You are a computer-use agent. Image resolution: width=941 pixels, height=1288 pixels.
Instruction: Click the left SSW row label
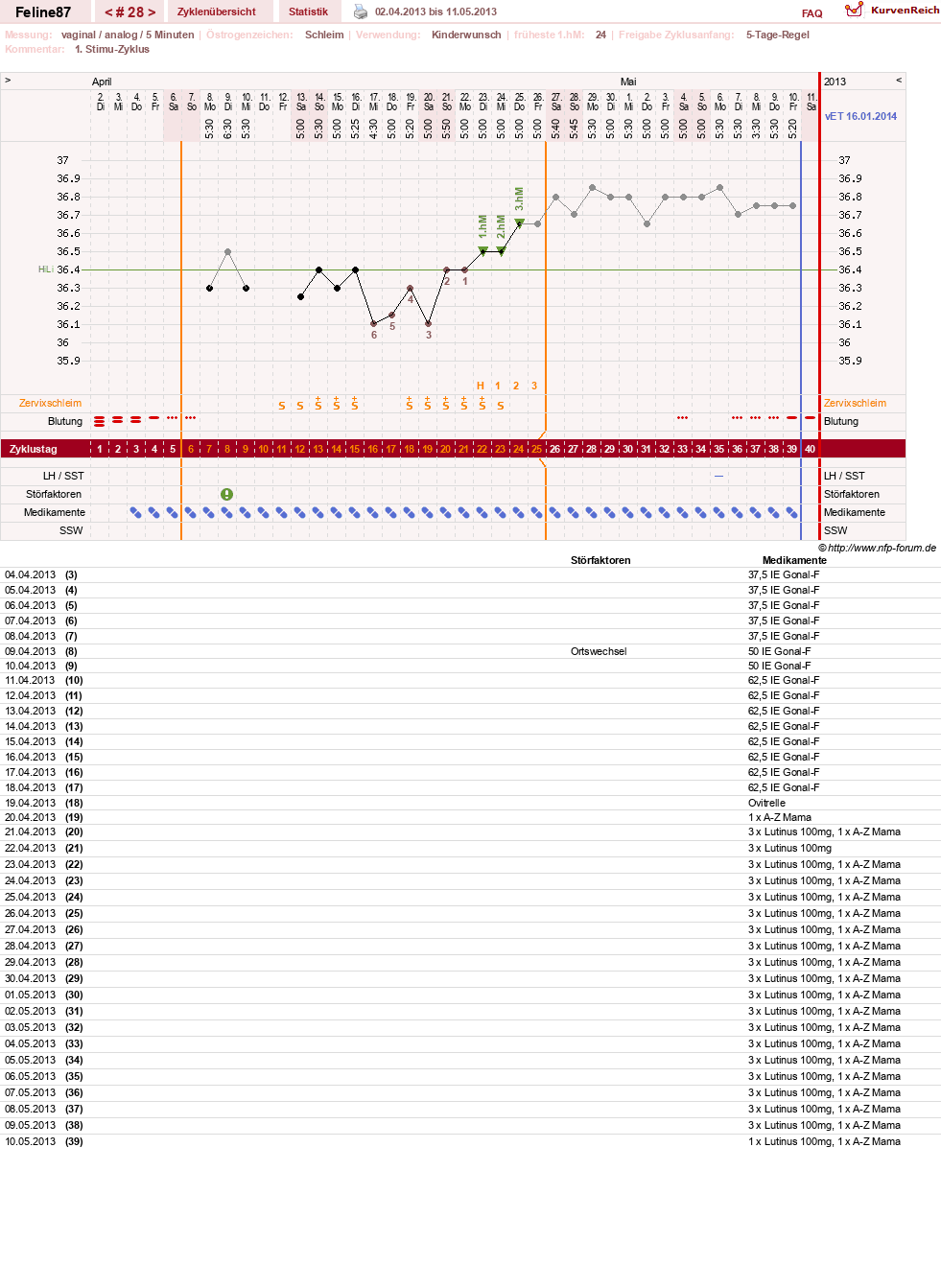(x=71, y=530)
